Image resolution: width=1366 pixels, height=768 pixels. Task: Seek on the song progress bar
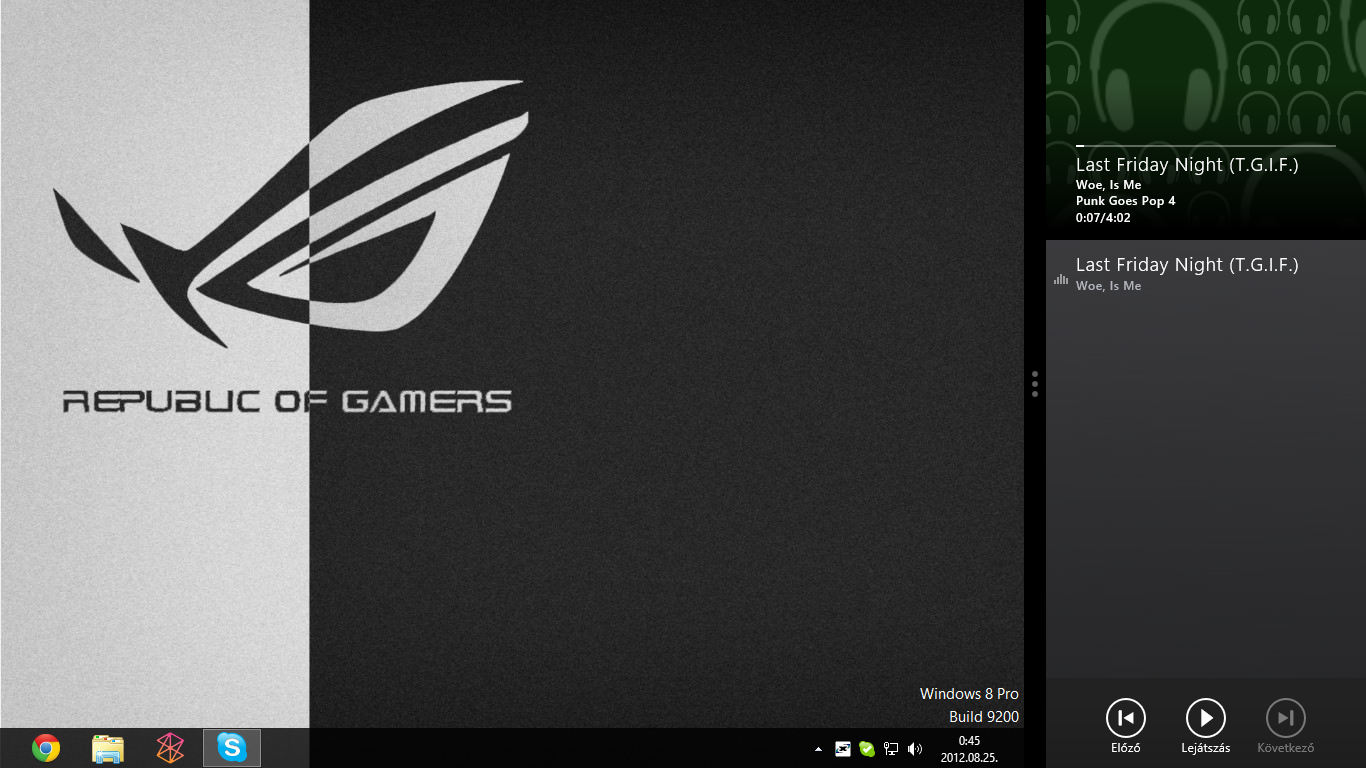click(x=1206, y=146)
